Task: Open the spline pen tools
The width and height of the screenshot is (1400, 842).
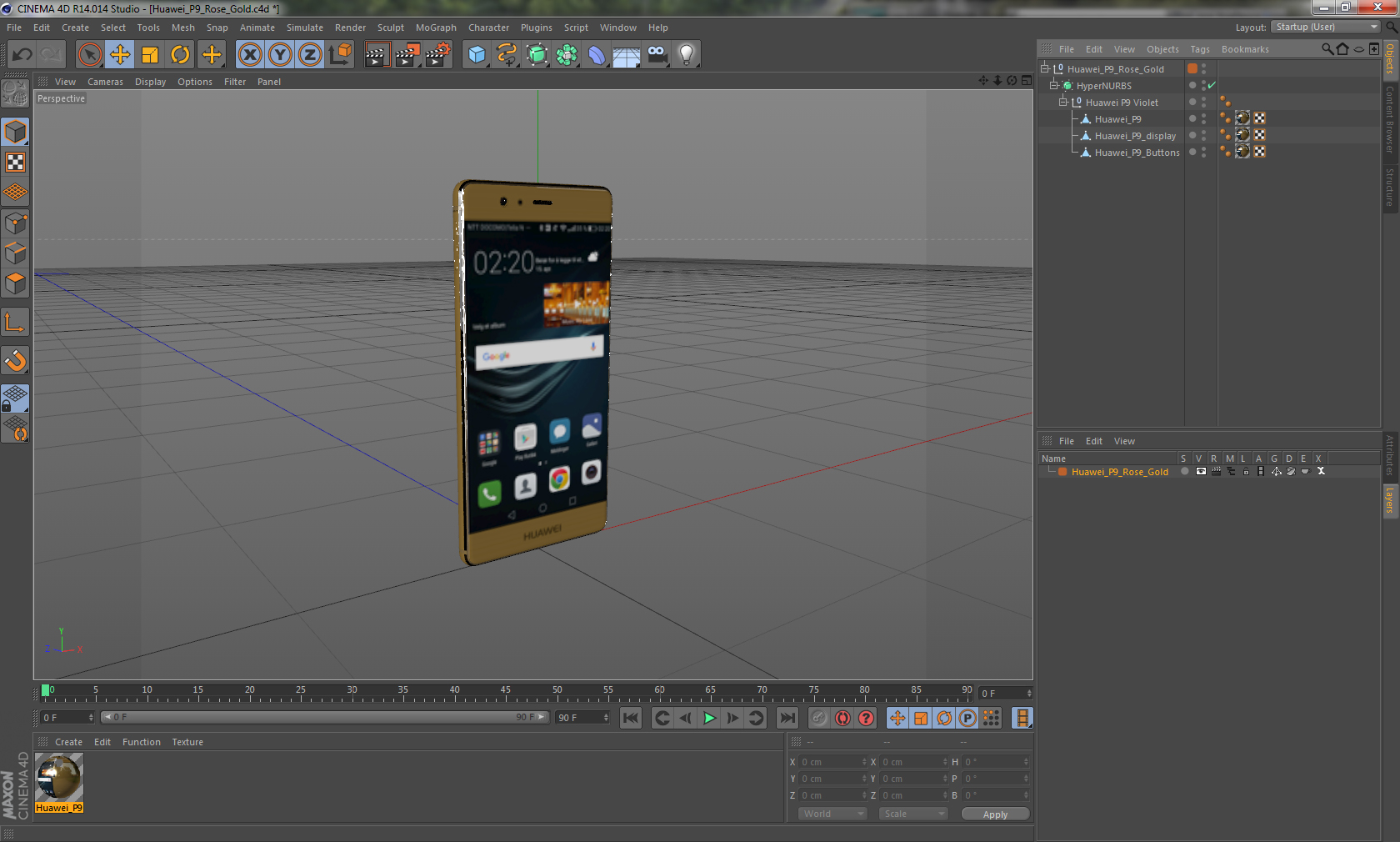Action: pyautogui.click(x=507, y=55)
